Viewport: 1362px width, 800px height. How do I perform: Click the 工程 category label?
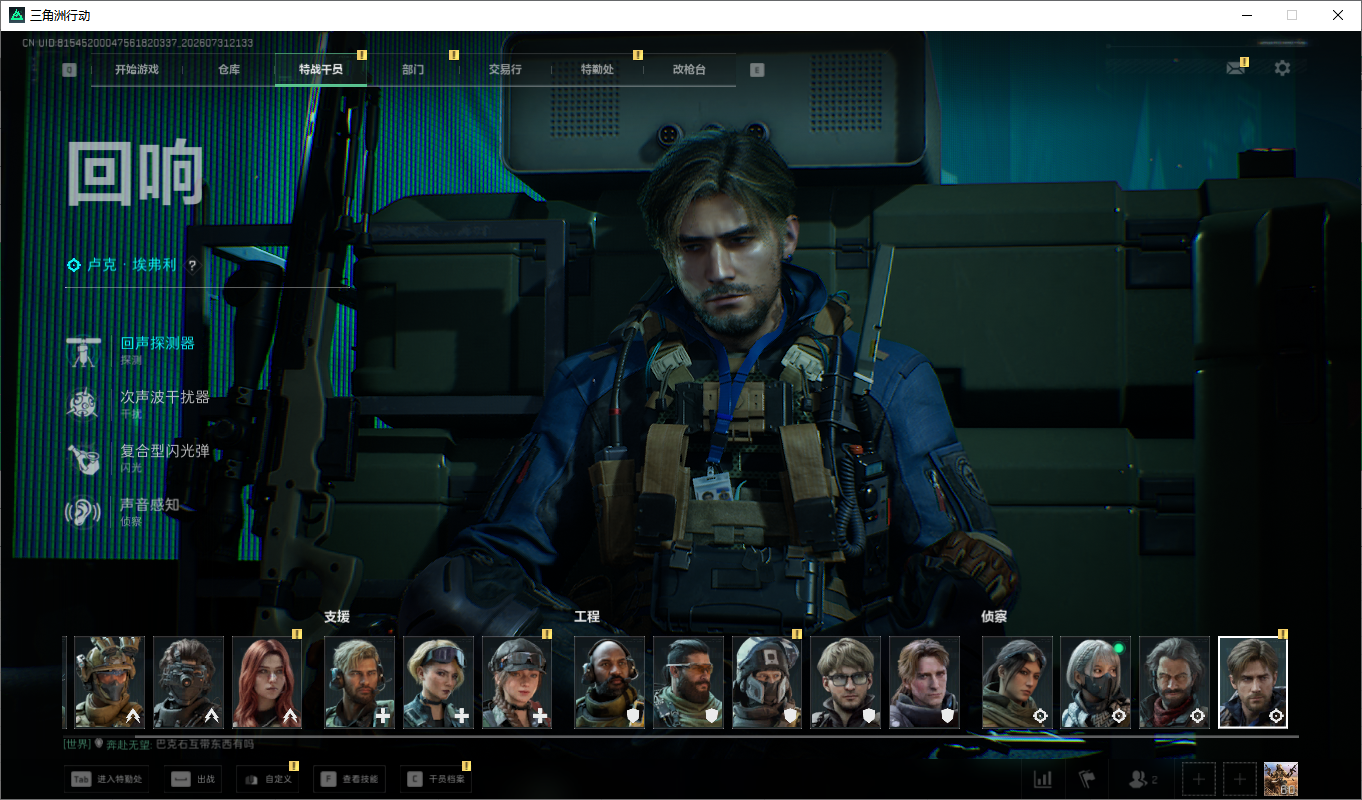click(587, 617)
